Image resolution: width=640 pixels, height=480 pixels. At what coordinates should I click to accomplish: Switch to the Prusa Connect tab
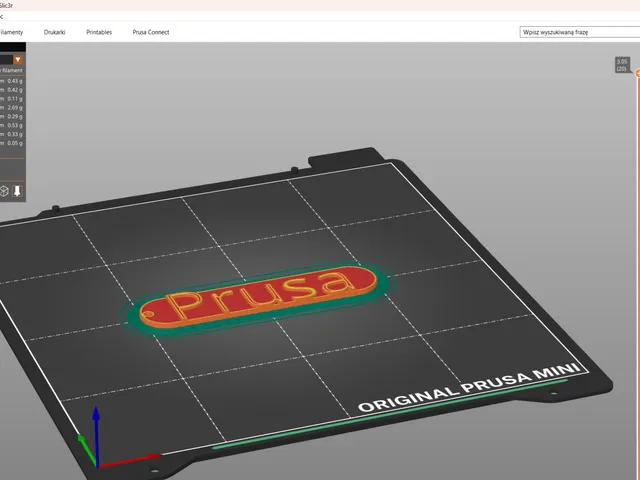coord(151,32)
